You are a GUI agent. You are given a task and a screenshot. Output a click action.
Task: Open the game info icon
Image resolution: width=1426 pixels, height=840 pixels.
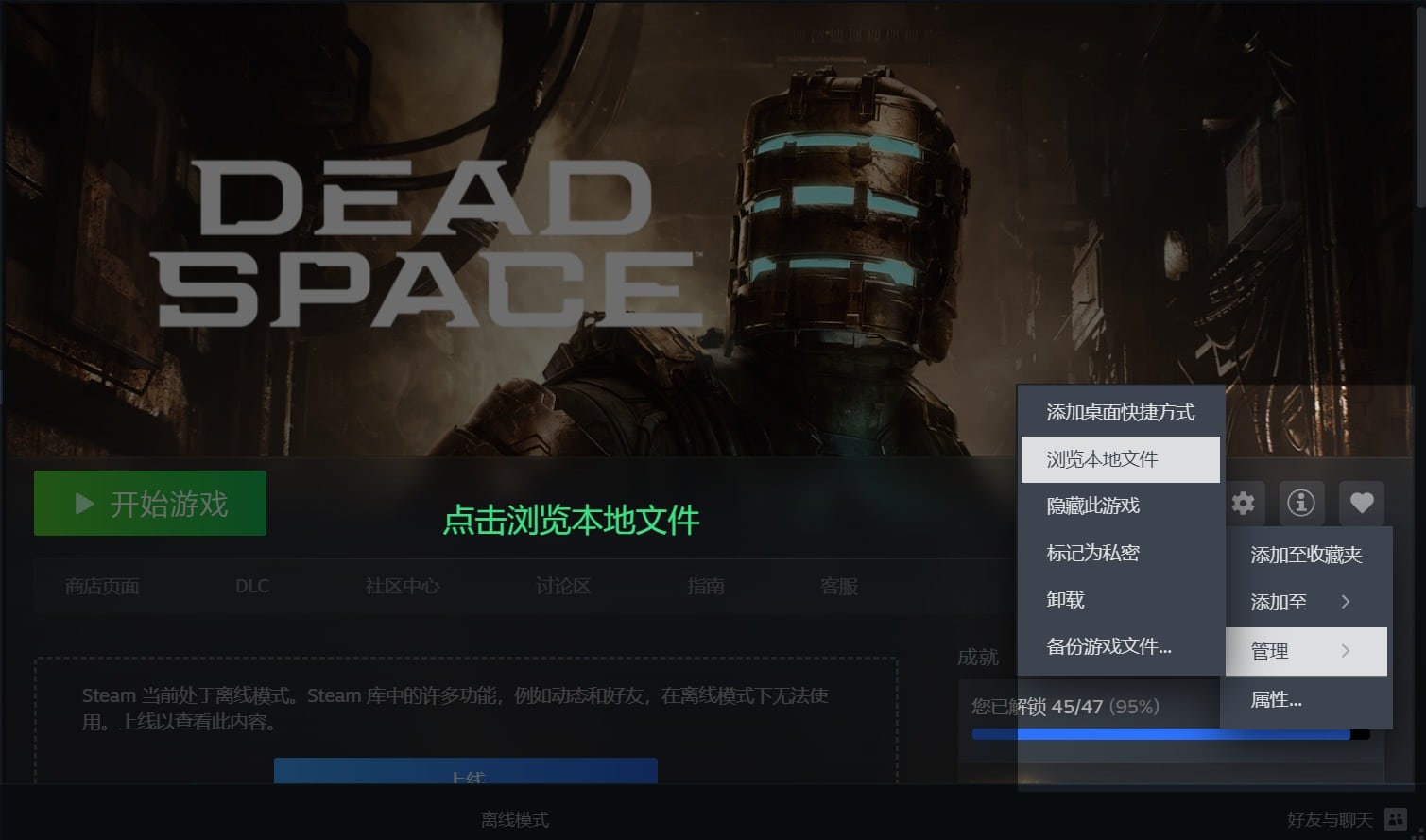pos(1301,503)
